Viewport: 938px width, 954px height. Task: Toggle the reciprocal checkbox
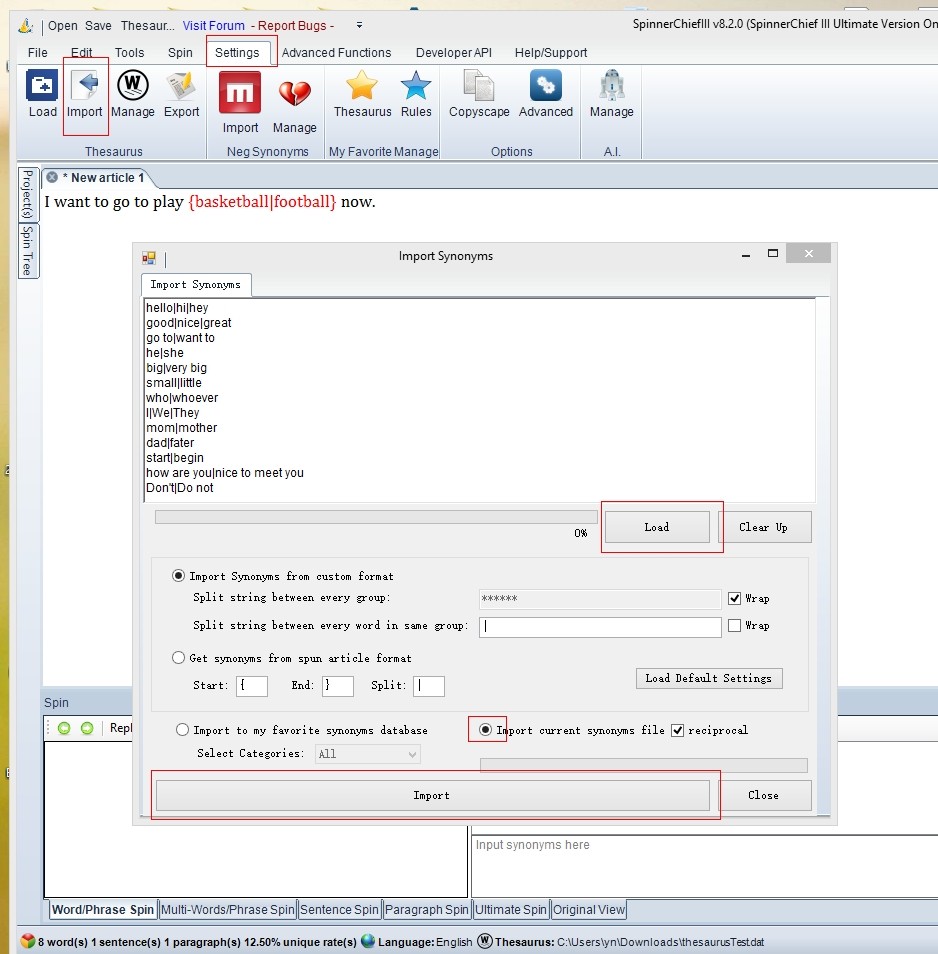678,730
